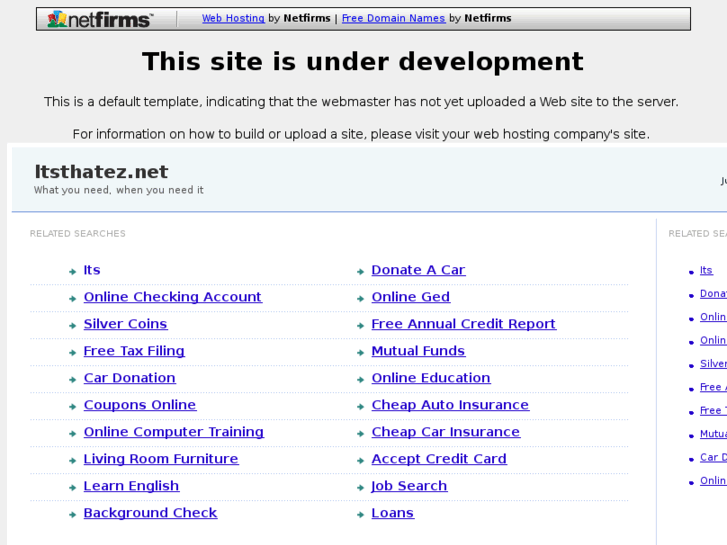727x545 pixels.
Task: Click 'What you need, when you need it' tagline
Action: point(119,190)
